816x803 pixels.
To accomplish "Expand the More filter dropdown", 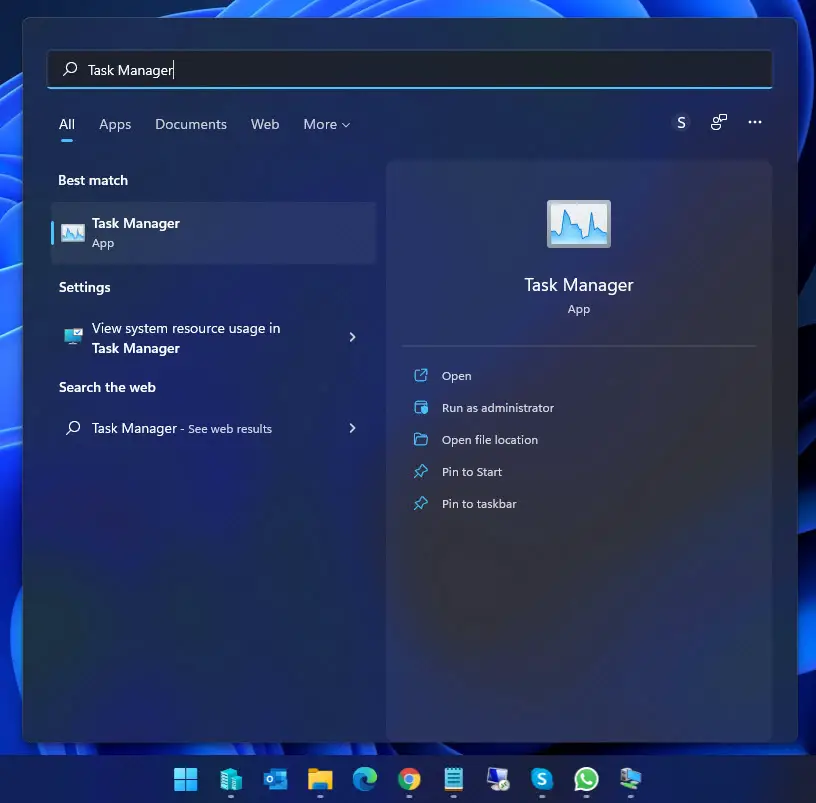I will point(326,125).
